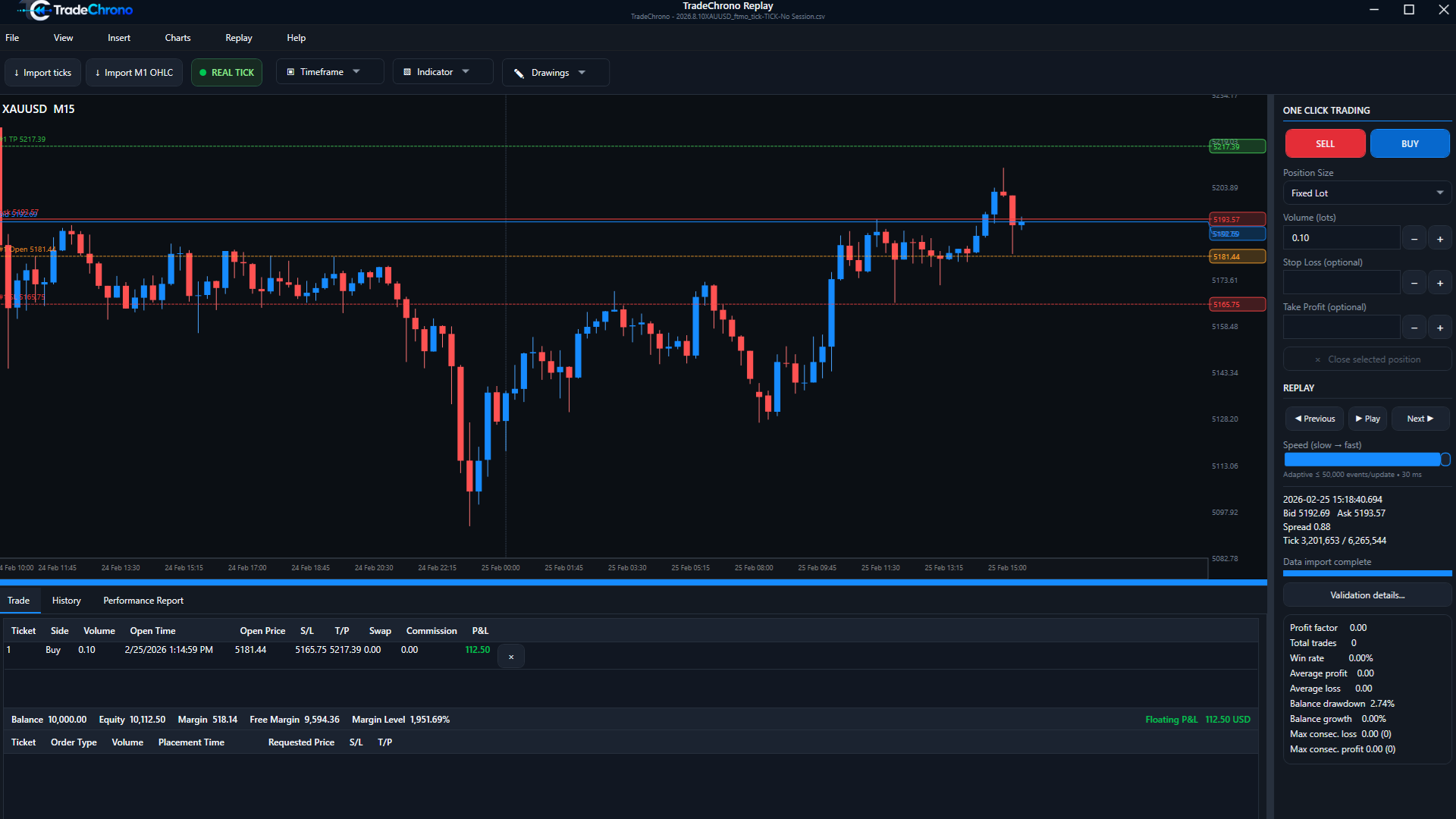Expand the Fixed Lot position size dropdown
This screenshot has width=1456, height=819.
1367,193
